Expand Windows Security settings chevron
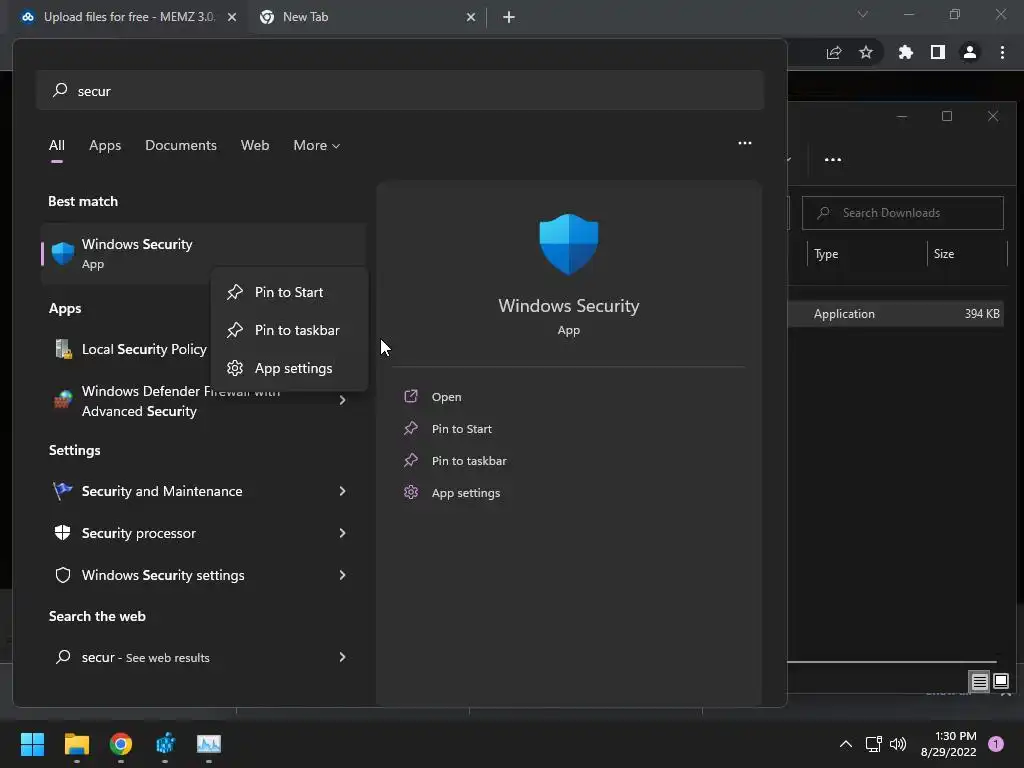1024x768 pixels. click(x=342, y=575)
